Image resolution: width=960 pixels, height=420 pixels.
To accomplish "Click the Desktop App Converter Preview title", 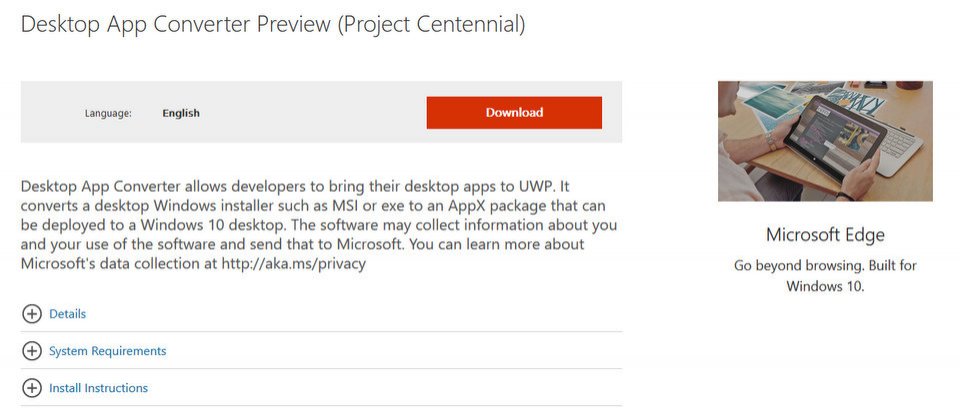I will (176, 24).
